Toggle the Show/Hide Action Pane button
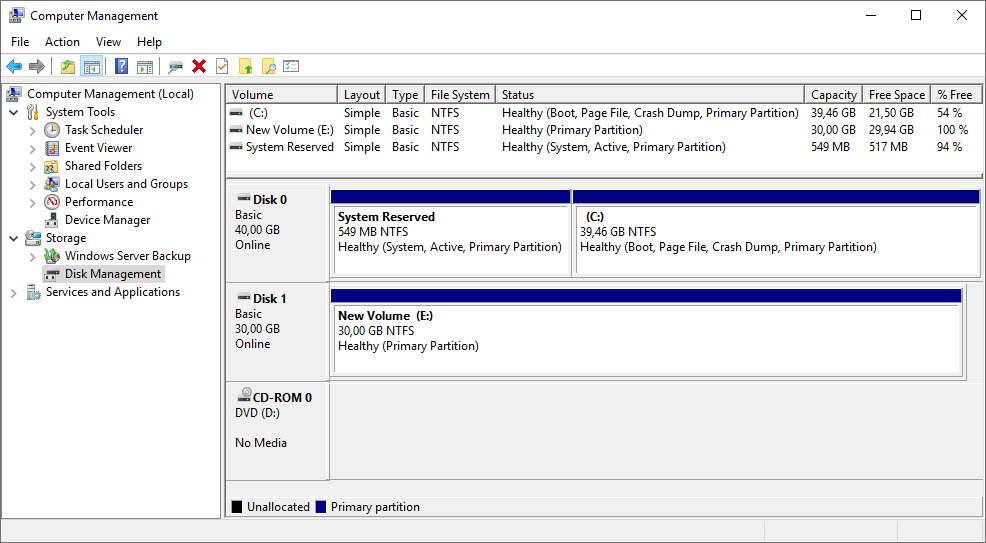Image resolution: width=986 pixels, height=543 pixels. pos(145,66)
